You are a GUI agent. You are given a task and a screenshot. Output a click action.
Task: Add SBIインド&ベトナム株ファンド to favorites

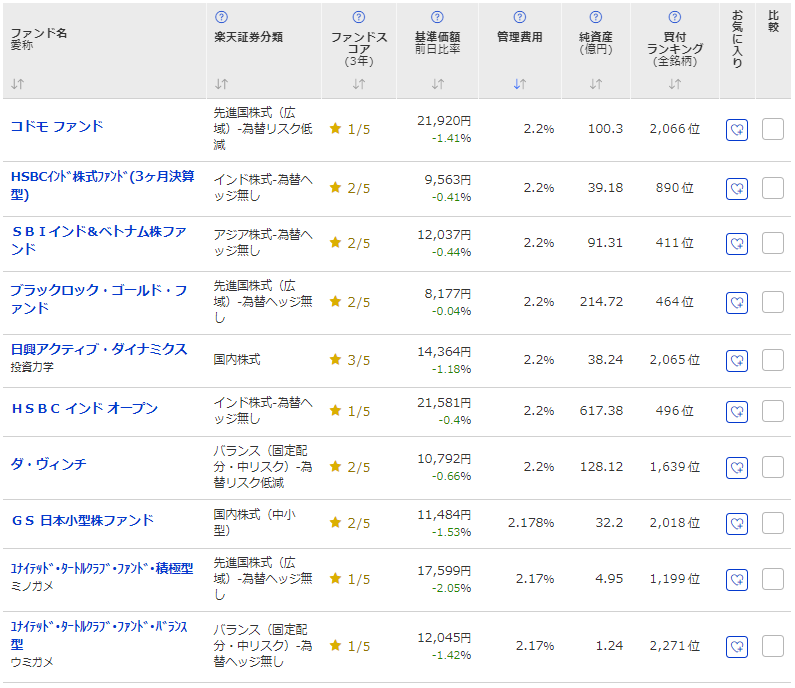[x=737, y=244]
